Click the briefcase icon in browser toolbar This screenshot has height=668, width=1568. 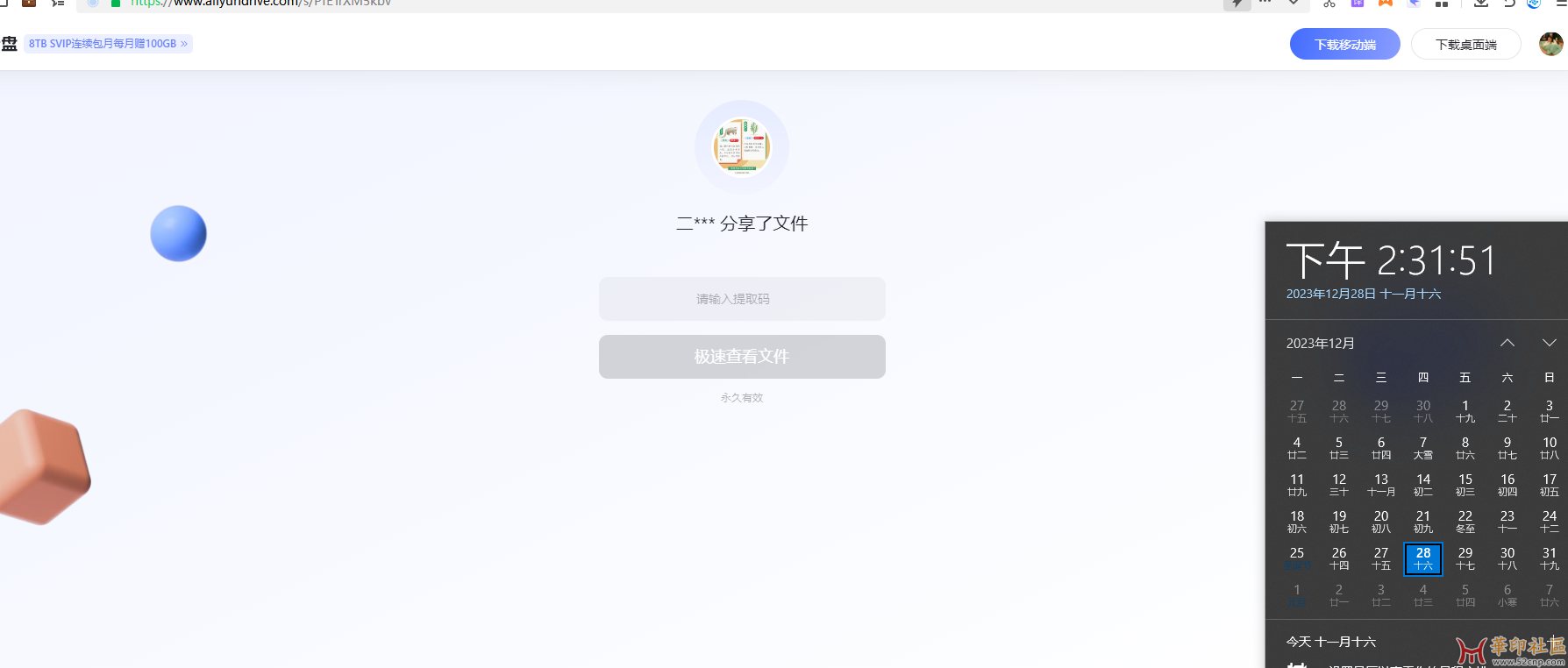29,4
